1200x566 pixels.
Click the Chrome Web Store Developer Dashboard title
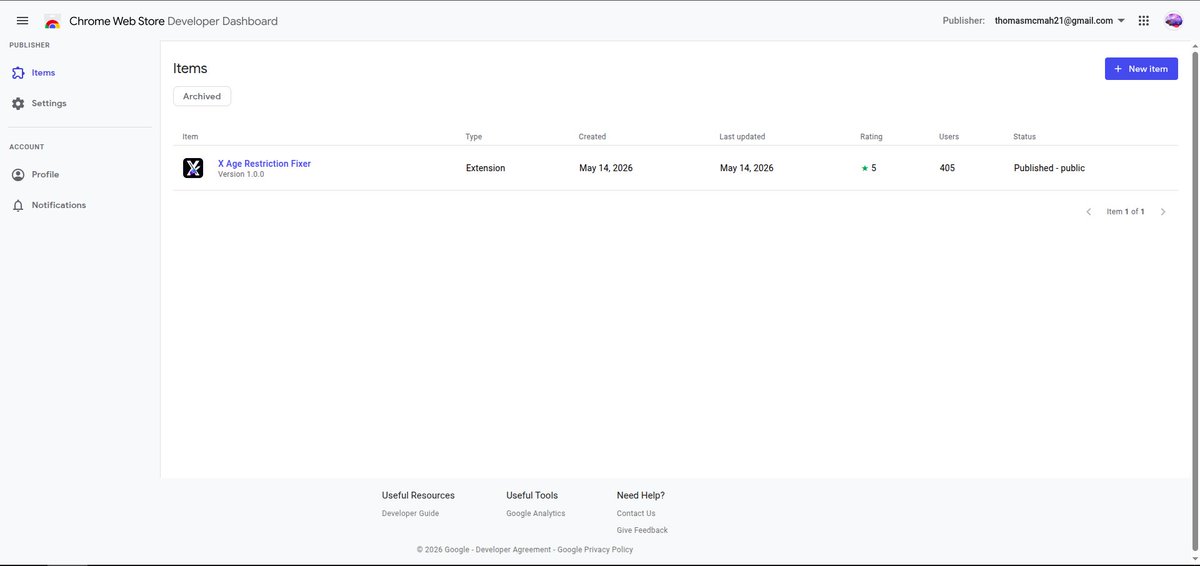[x=174, y=21]
